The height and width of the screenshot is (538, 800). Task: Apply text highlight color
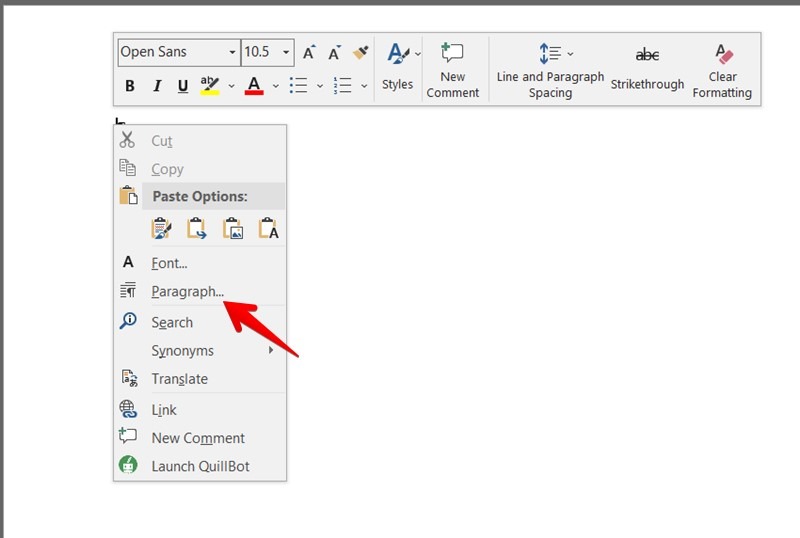[x=210, y=86]
